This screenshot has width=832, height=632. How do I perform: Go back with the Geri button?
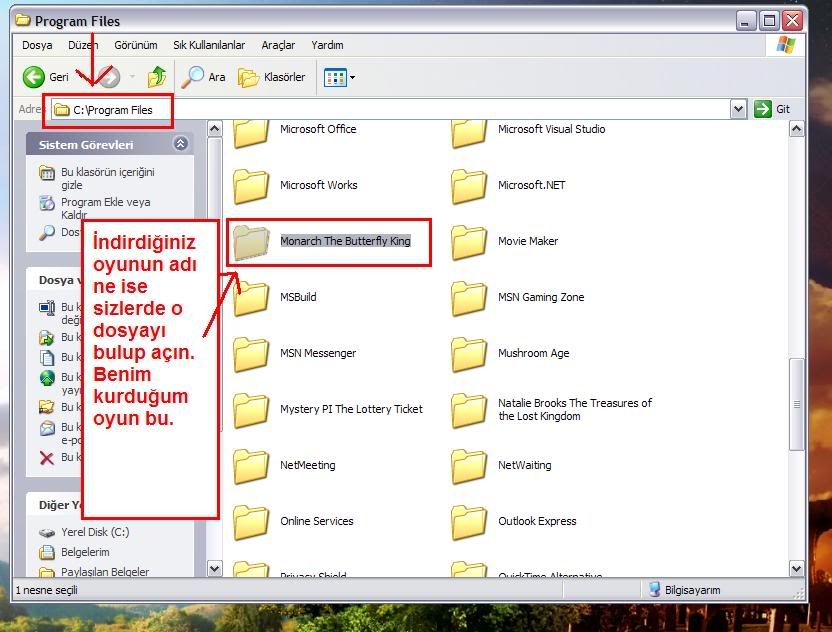[x=46, y=77]
